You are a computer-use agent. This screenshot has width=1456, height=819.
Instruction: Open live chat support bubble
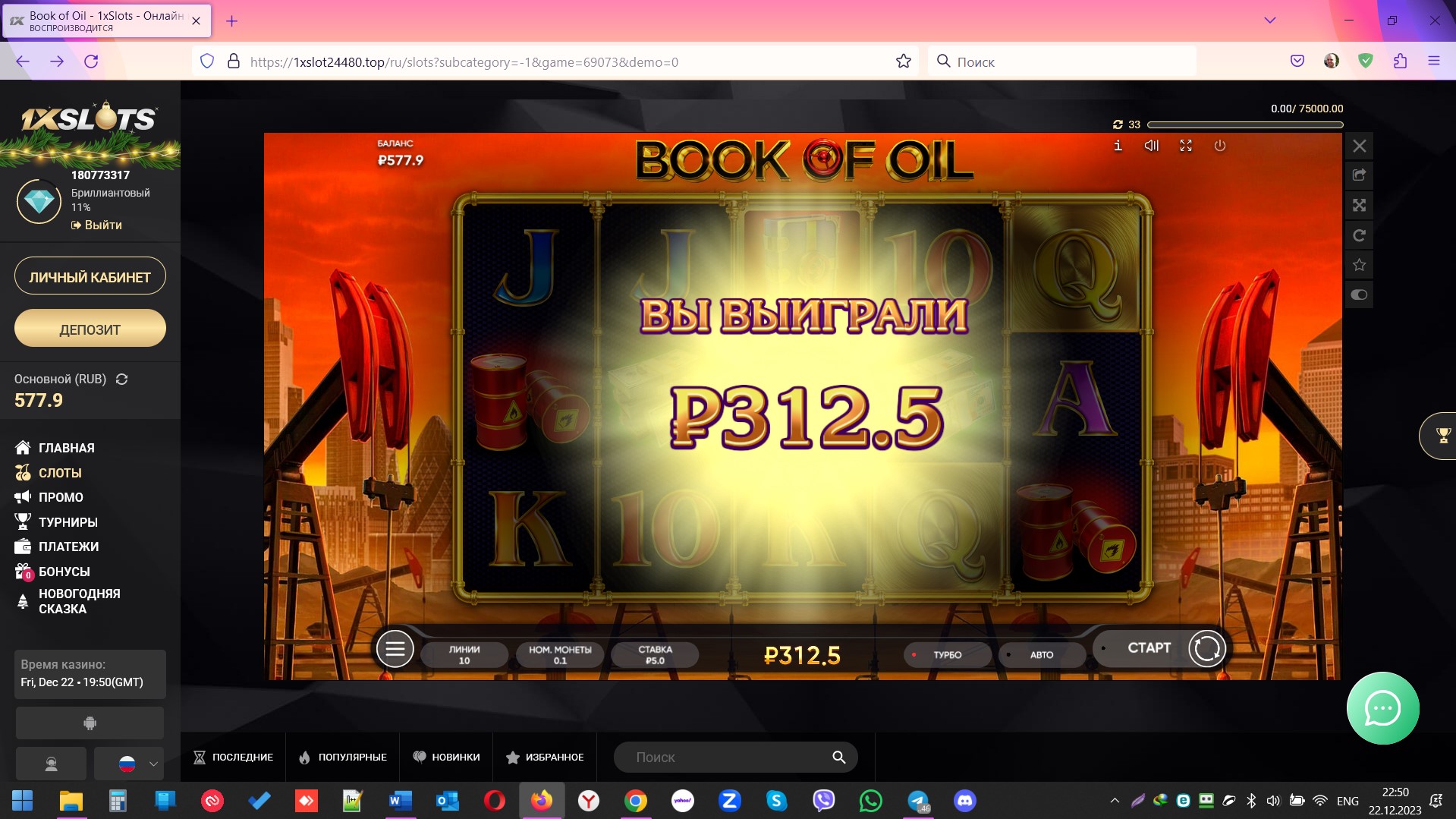point(1382,709)
